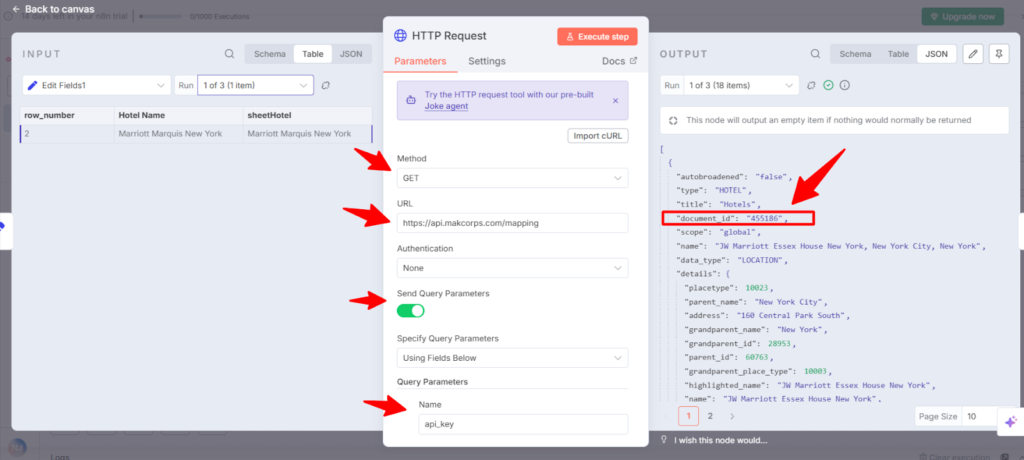
Task: Open output run selector 1 of 3 (18 items)
Action: pyautogui.click(x=740, y=86)
